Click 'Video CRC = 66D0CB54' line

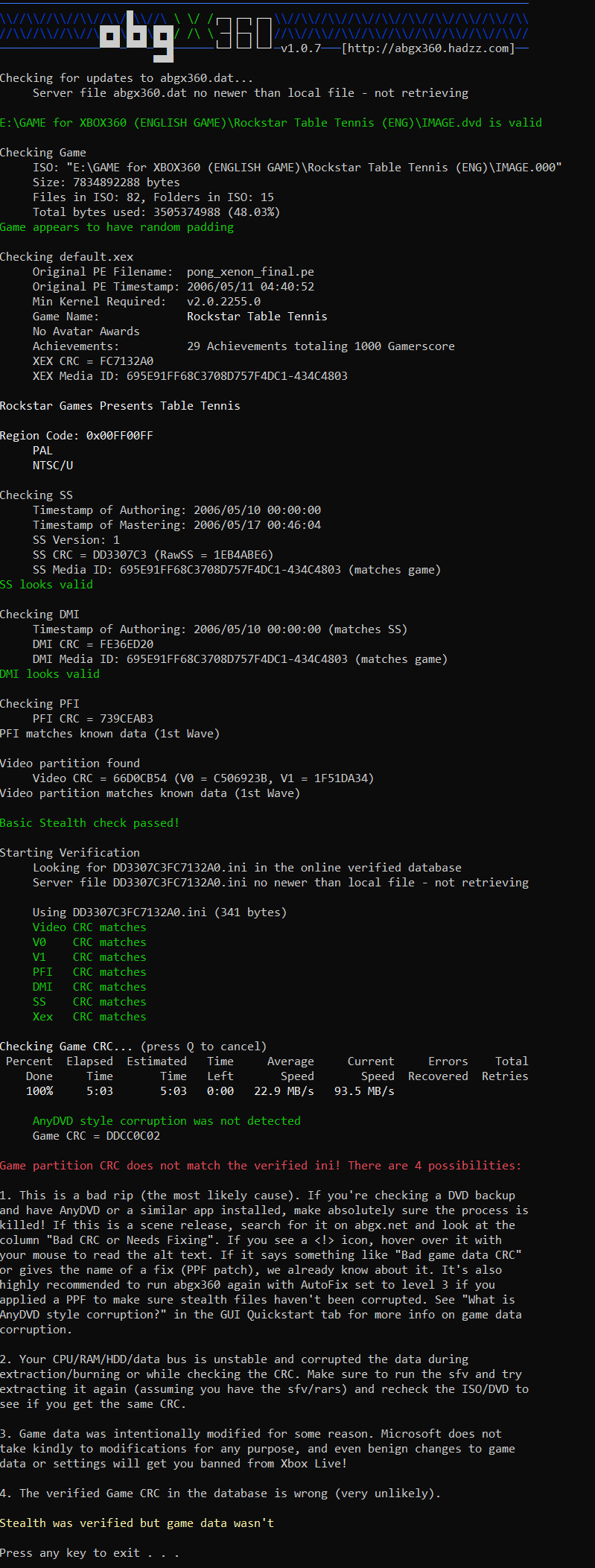click(203, 778)
